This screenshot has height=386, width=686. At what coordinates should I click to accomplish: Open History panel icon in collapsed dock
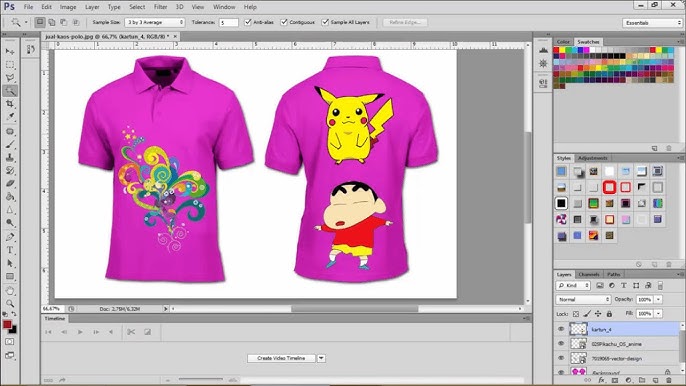pyautogui.click(x=30, y=49)
